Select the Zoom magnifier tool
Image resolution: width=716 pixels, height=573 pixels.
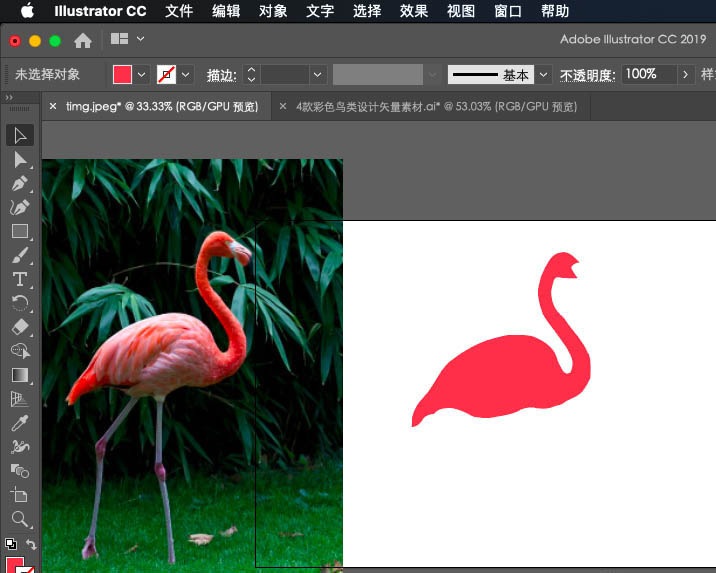tap(20, 519)
